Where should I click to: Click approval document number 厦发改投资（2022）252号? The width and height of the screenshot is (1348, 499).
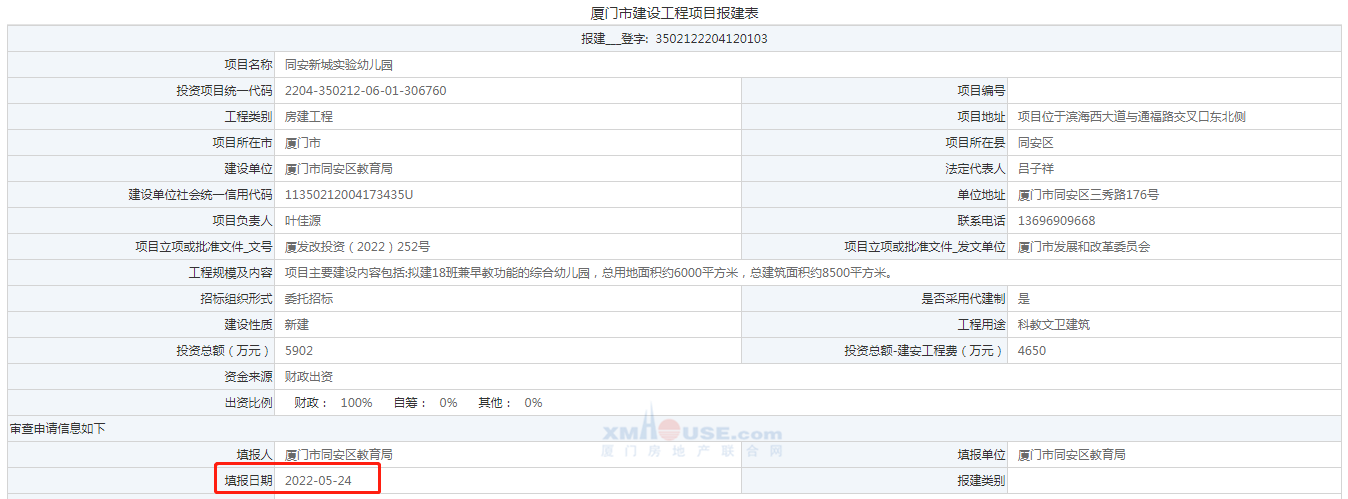point(357,247)
